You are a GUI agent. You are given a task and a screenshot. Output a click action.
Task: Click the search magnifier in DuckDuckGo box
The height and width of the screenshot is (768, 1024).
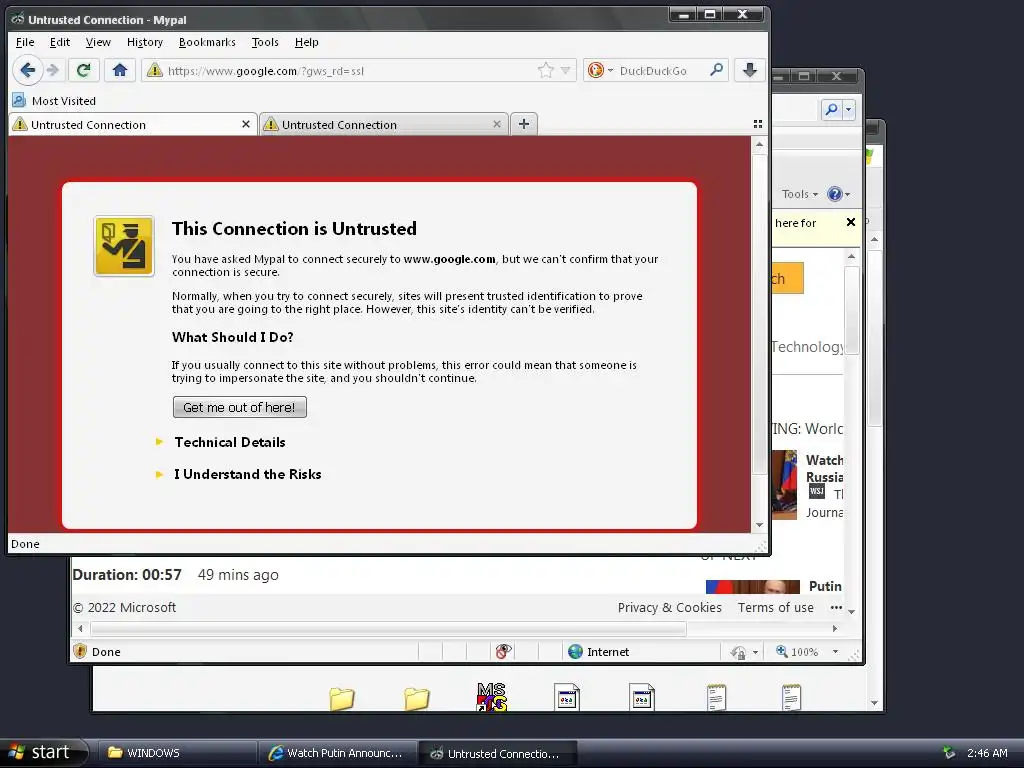(716, 70)
